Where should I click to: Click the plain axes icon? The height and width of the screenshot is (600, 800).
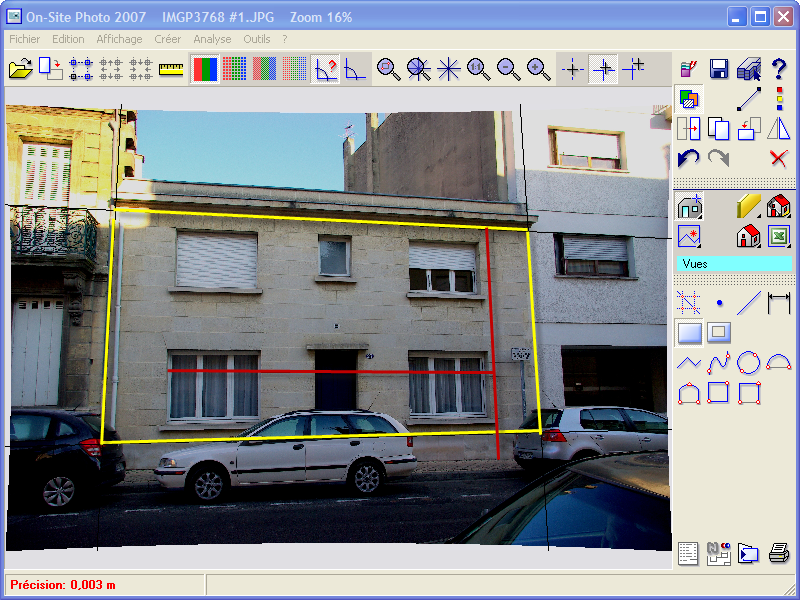click(x=355, y=69)
